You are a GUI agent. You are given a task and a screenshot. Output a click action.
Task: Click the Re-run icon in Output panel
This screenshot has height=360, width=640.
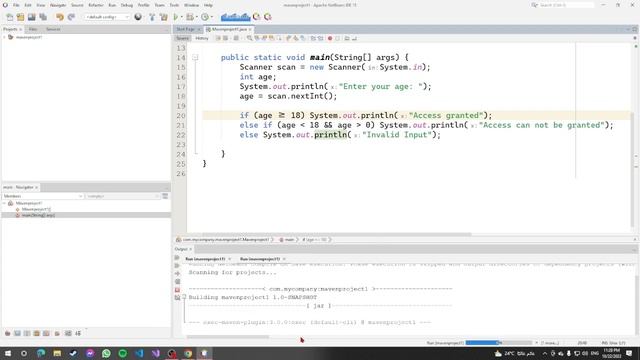tap(177, 258)
